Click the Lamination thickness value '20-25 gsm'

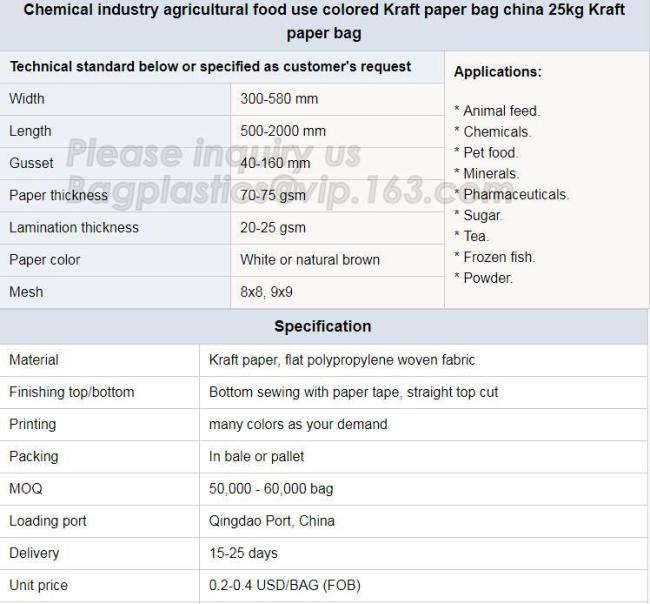273,227
